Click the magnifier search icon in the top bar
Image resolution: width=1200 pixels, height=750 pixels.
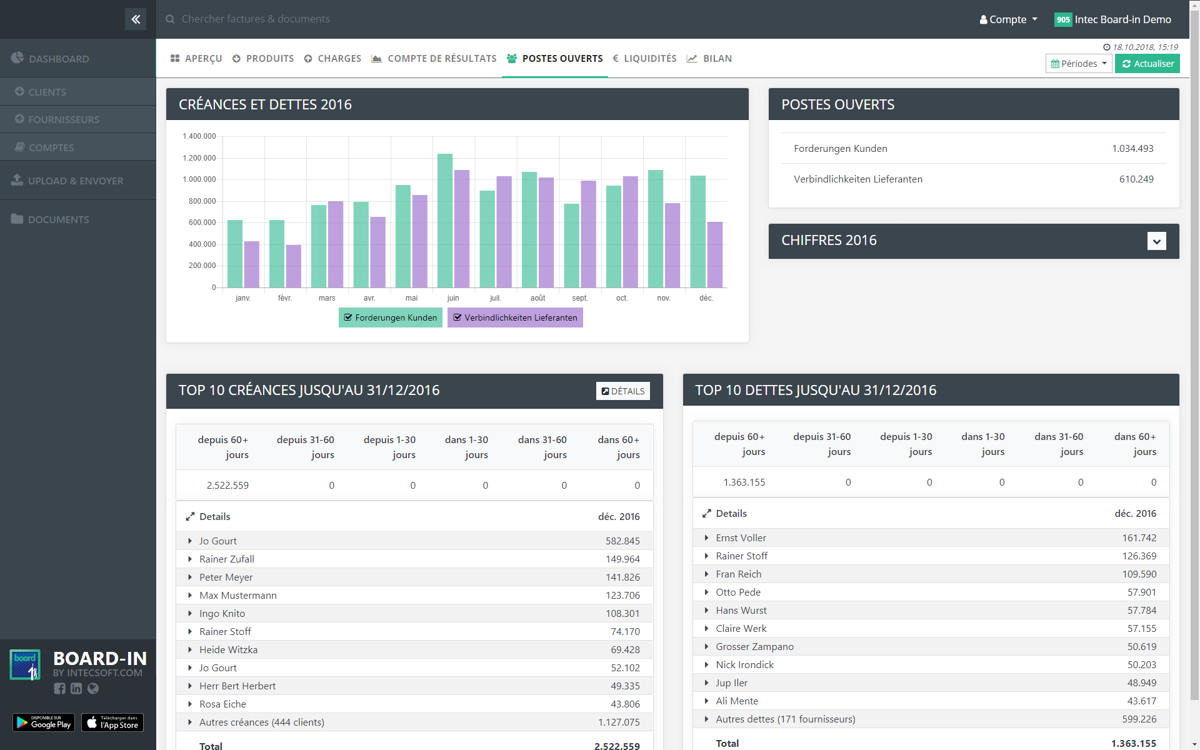click(x=171, y=19)
